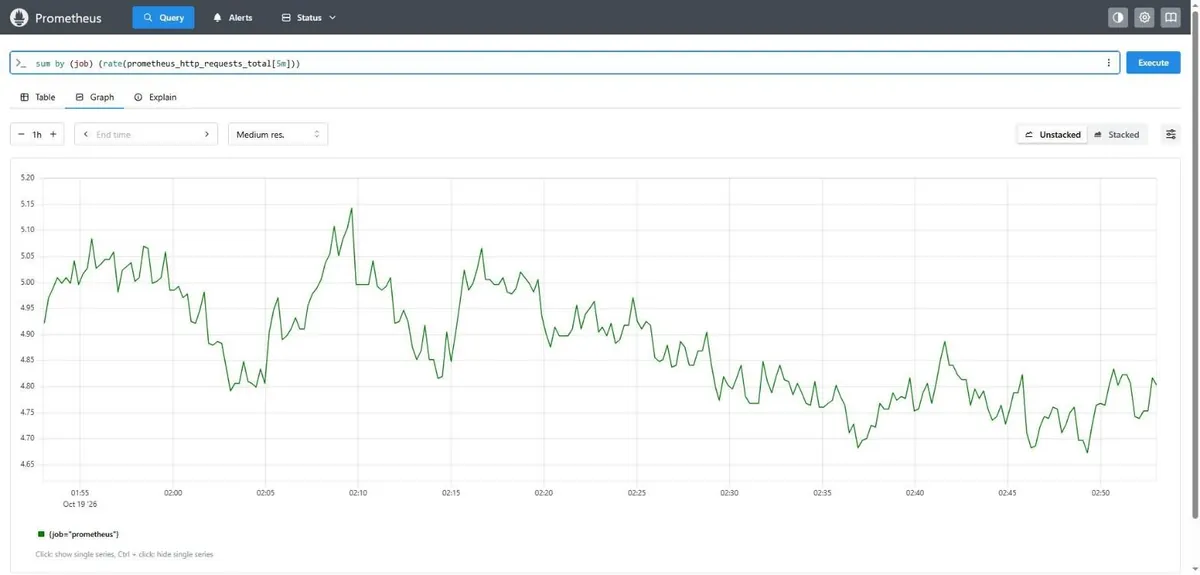Select the Stacked graph mode

[x=1116, y=134]
